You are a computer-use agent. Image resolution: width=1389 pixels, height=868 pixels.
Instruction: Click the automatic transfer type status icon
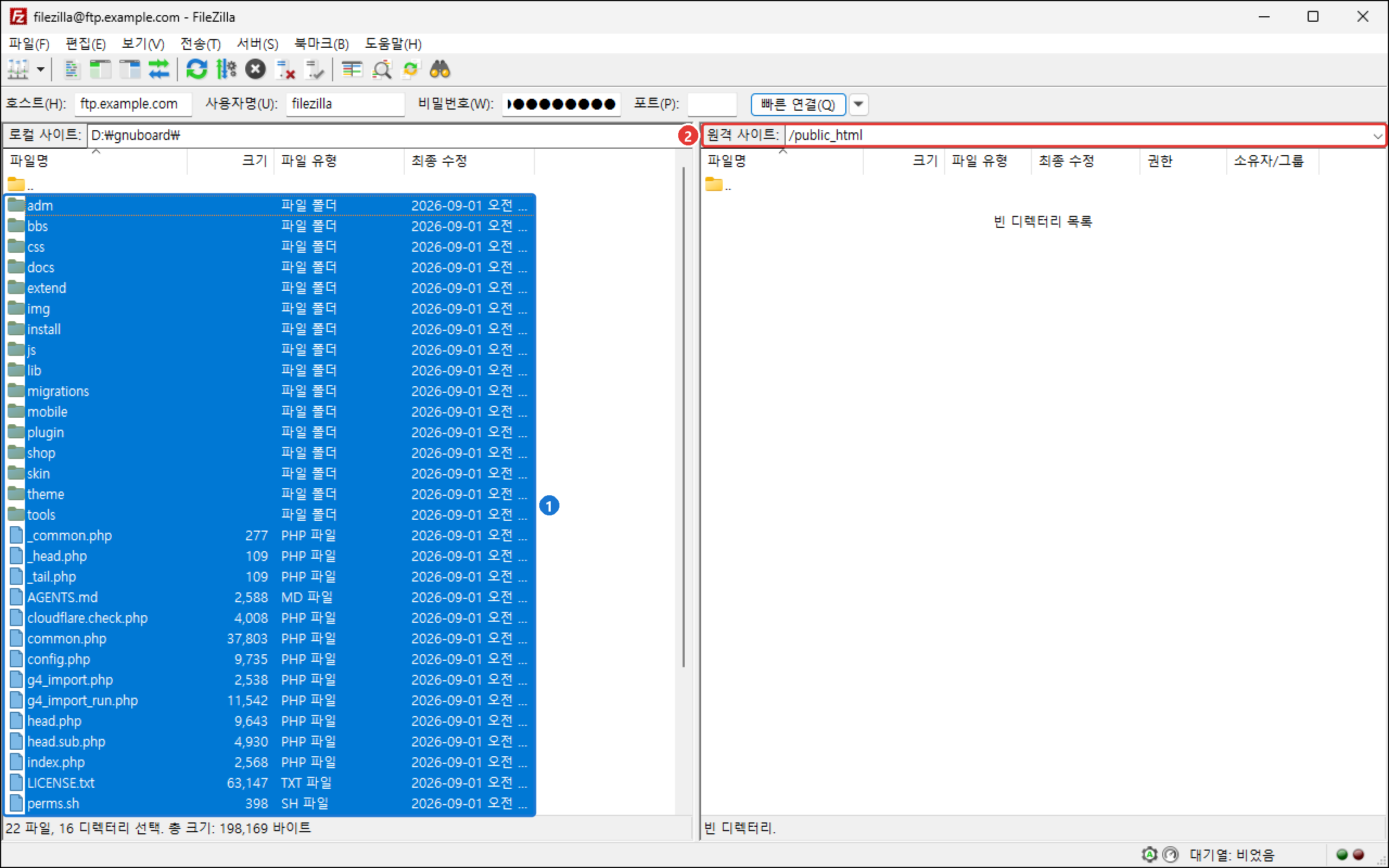coord(1150,855)
